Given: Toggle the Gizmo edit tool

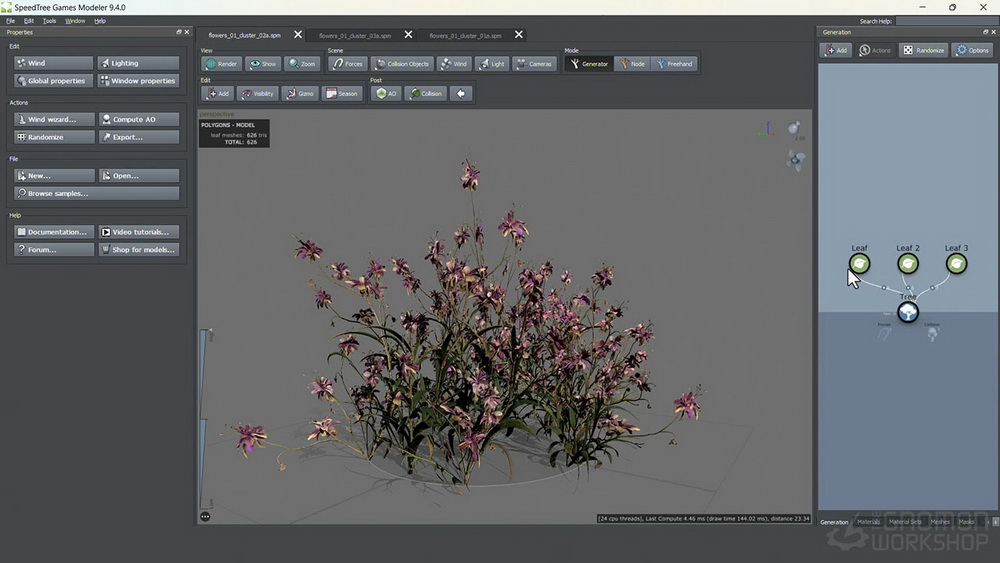Looking at the screenshot, I should [300, 94].
